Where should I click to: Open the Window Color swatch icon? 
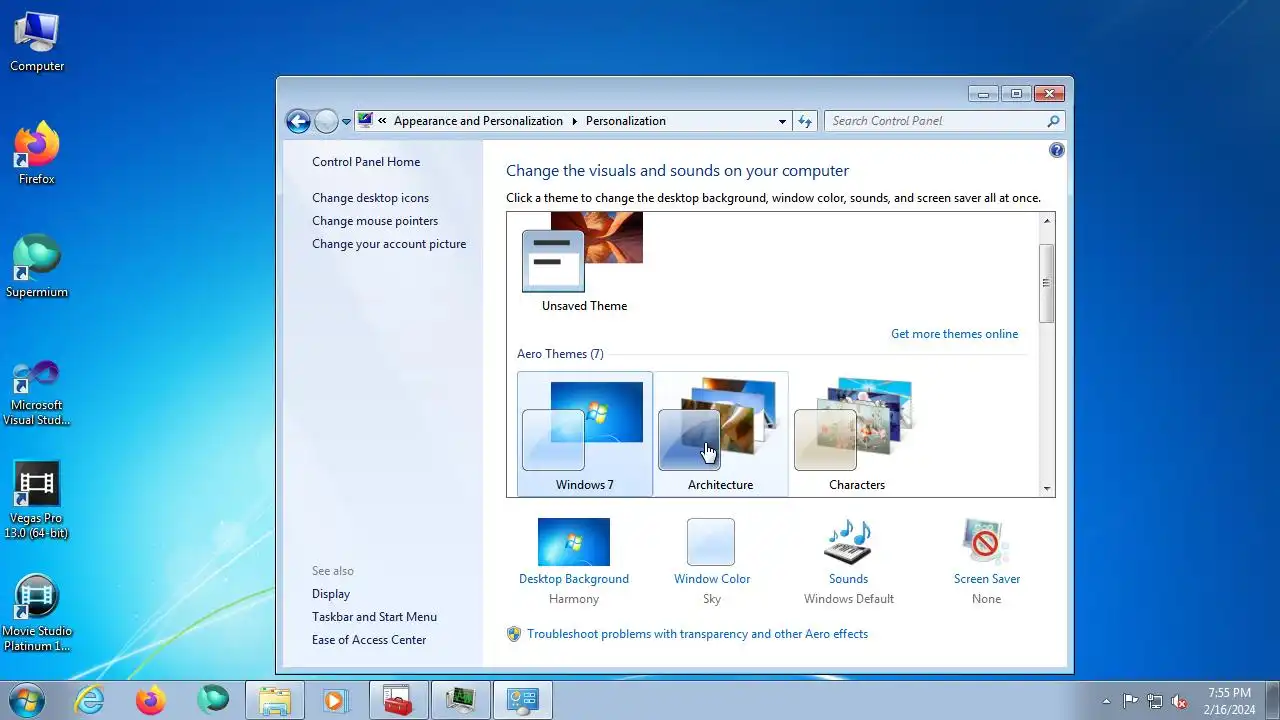coord(711,542)
